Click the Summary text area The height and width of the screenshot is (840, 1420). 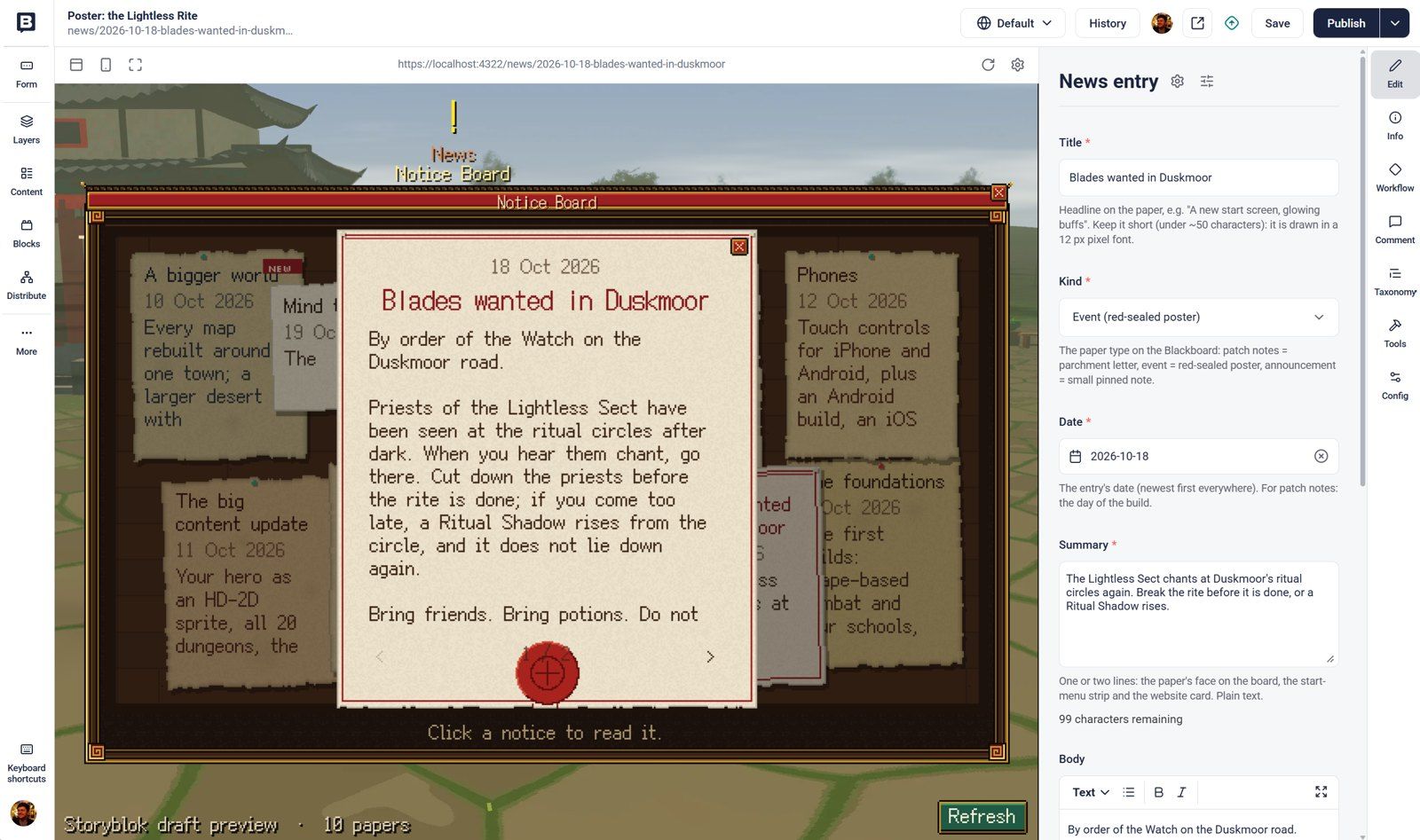click(x=1198, y=614)
